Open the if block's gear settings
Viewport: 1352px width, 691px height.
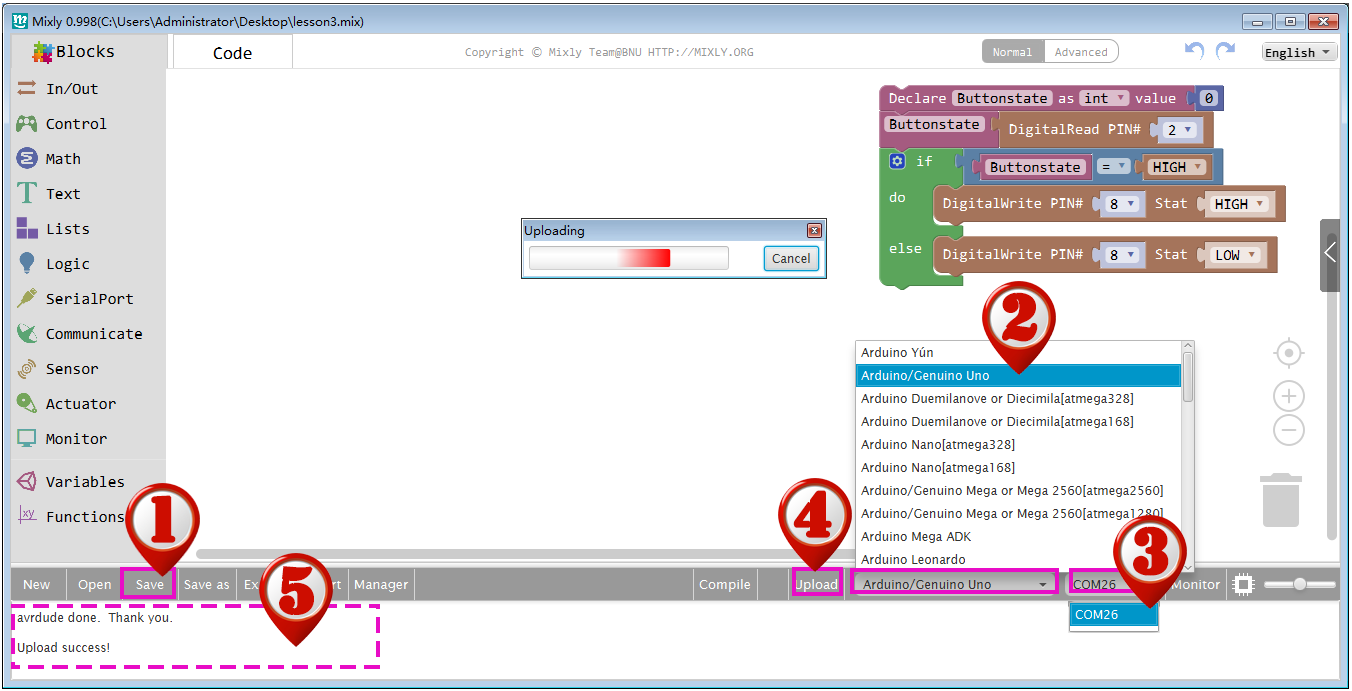(x=897, y=161)
